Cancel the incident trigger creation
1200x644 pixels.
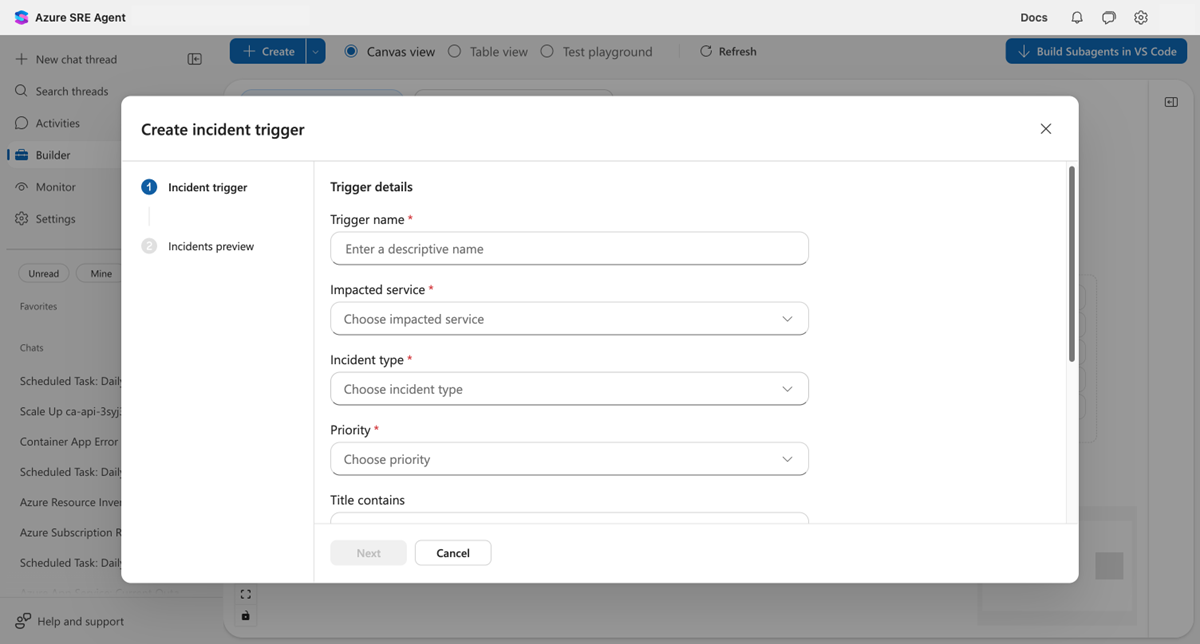coord(453,552)
